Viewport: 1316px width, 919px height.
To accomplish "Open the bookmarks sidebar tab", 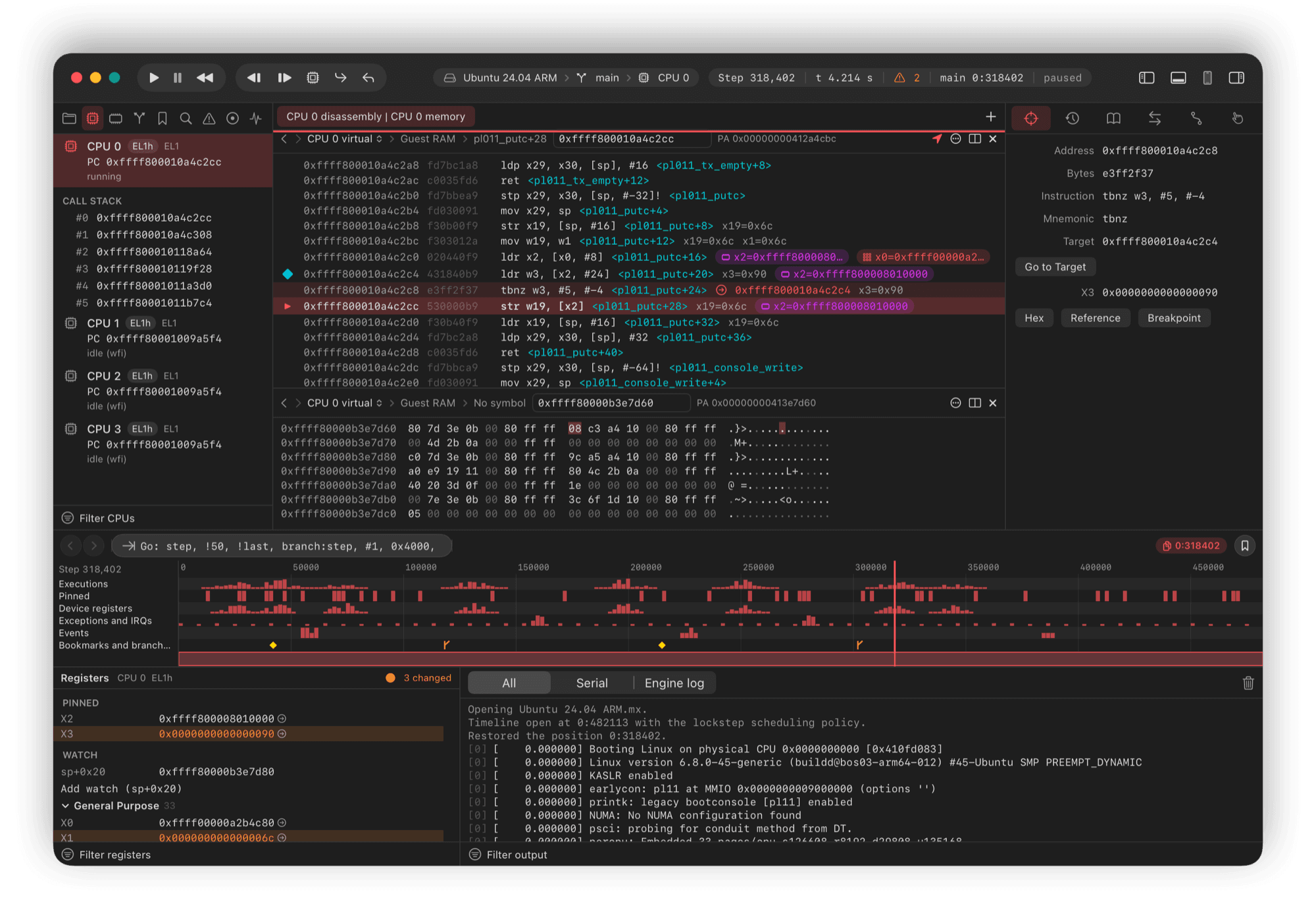I will pyautogui.click(x=163, y=118).
